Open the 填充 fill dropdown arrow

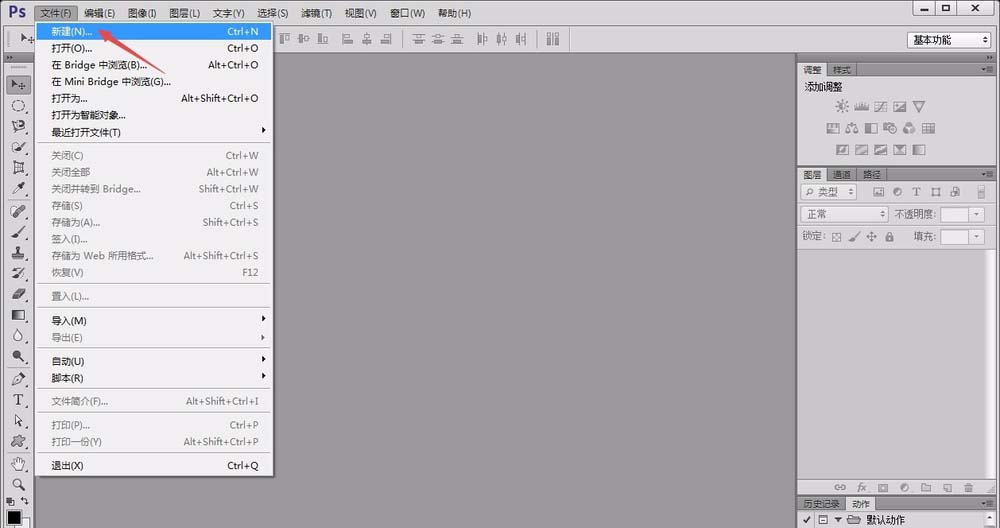[x=976, y=237]
